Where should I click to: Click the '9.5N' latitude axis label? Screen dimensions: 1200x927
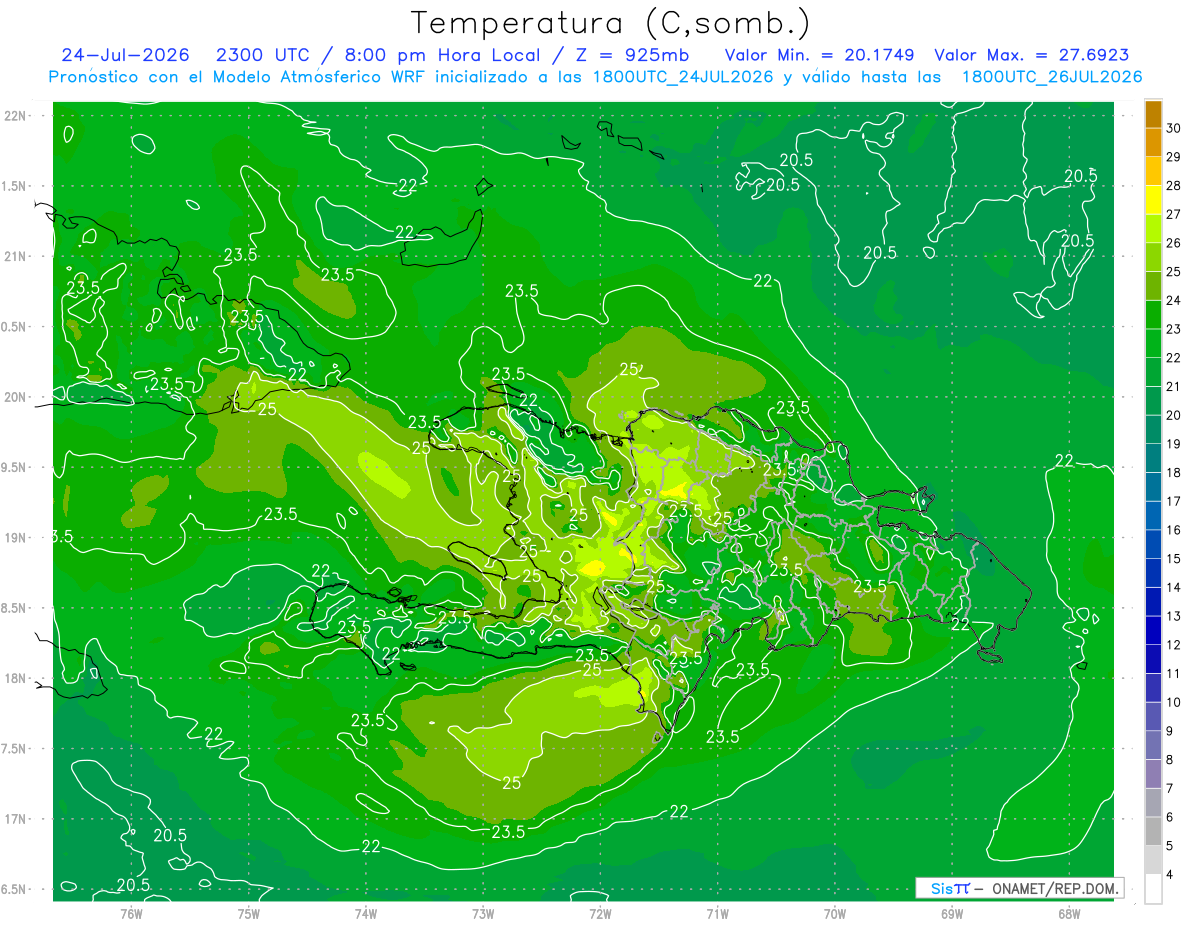point(15,467)
